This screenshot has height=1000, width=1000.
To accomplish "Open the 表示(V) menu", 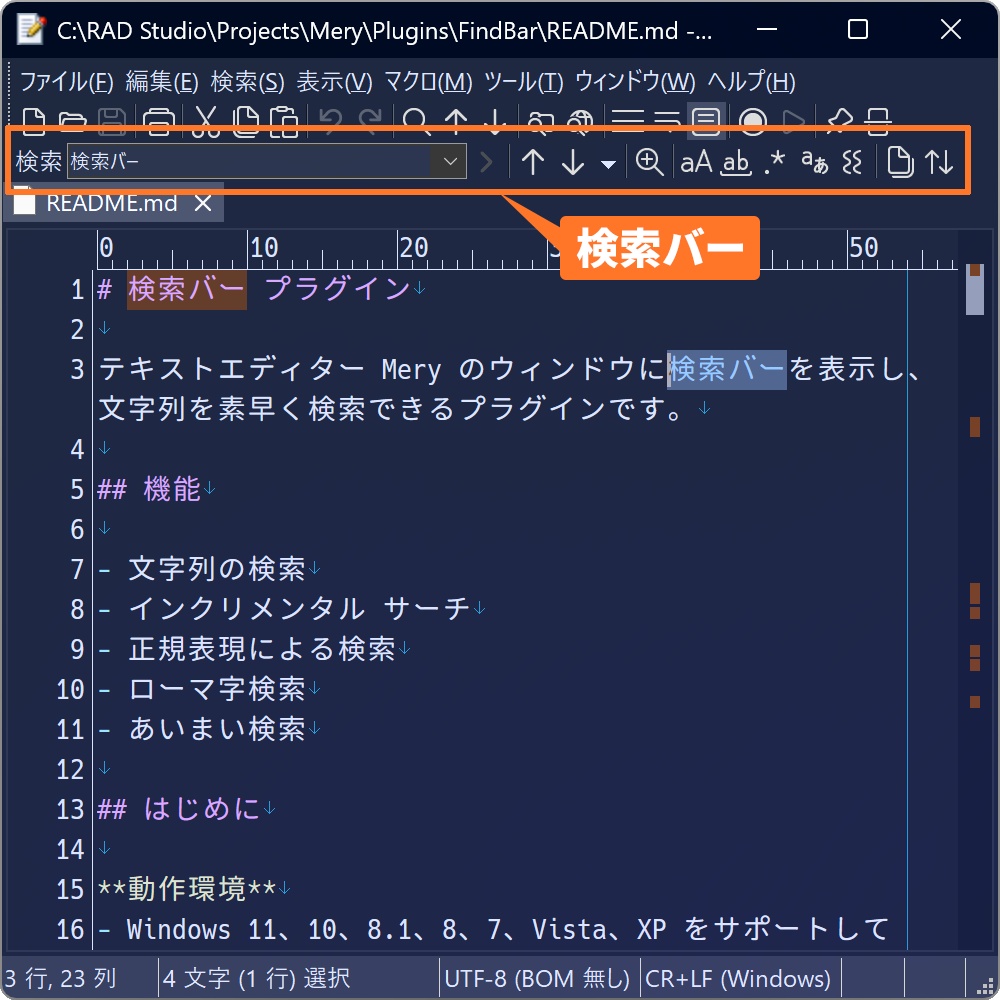I will (x=334, y=82).
